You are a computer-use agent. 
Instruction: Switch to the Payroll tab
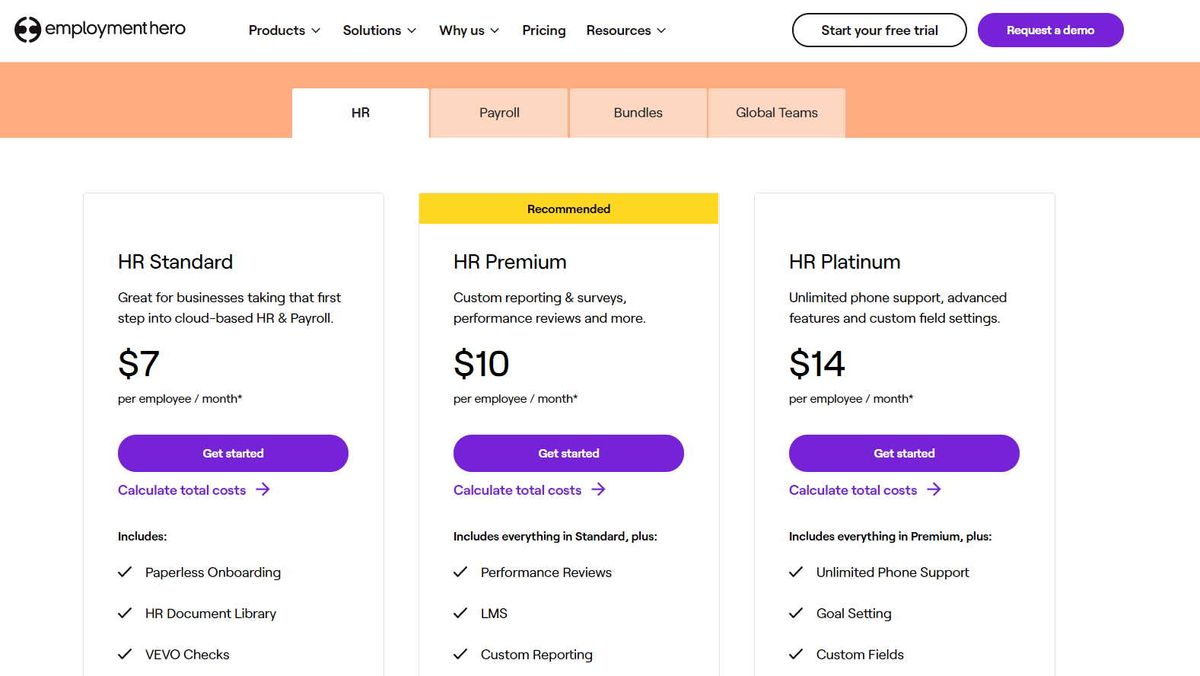click(498, 112)
